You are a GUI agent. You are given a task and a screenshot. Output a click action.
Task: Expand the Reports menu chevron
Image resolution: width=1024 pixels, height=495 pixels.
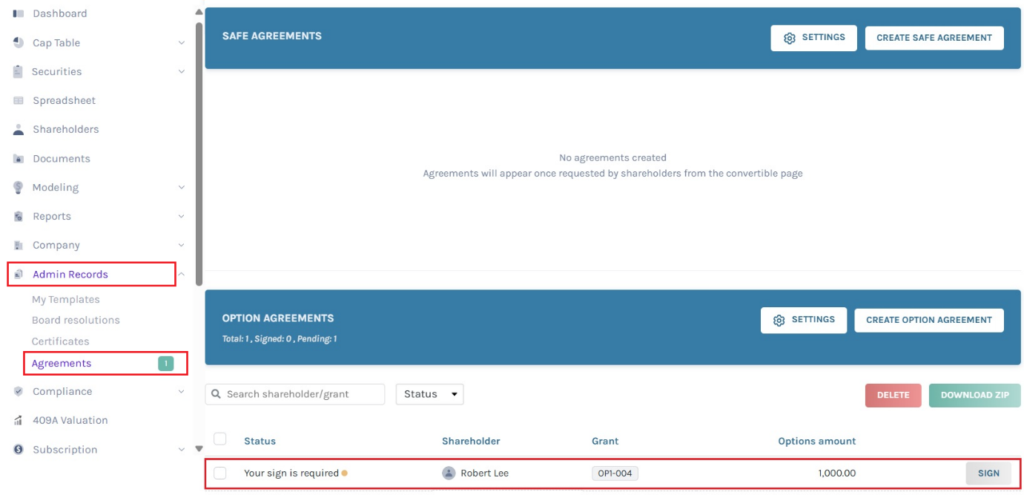(x=182, y=216)
